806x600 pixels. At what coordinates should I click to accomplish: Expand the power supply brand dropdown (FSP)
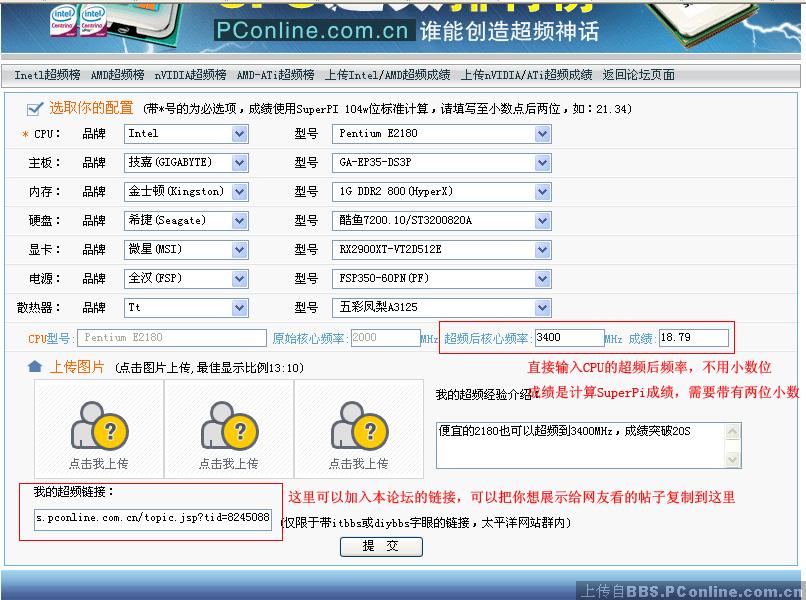coord(186,279)
